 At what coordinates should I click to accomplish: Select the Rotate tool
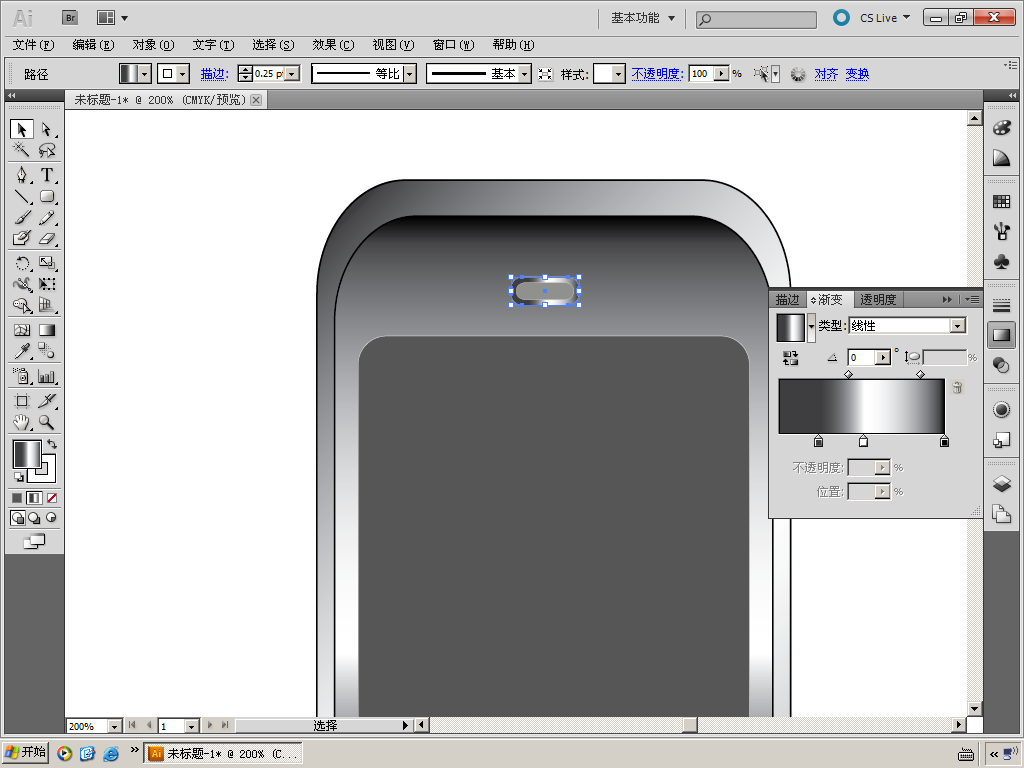click(x=22, y=263)
